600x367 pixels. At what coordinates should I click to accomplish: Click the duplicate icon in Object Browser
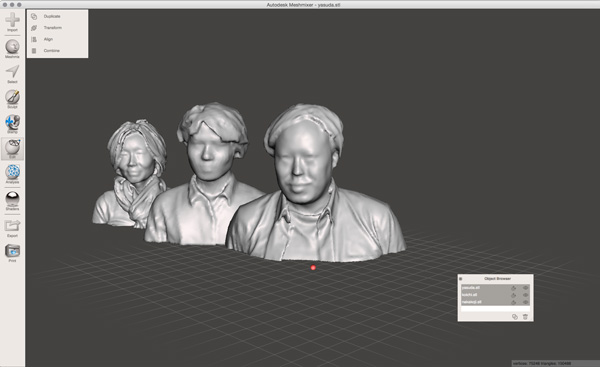(x=515, y=316)
